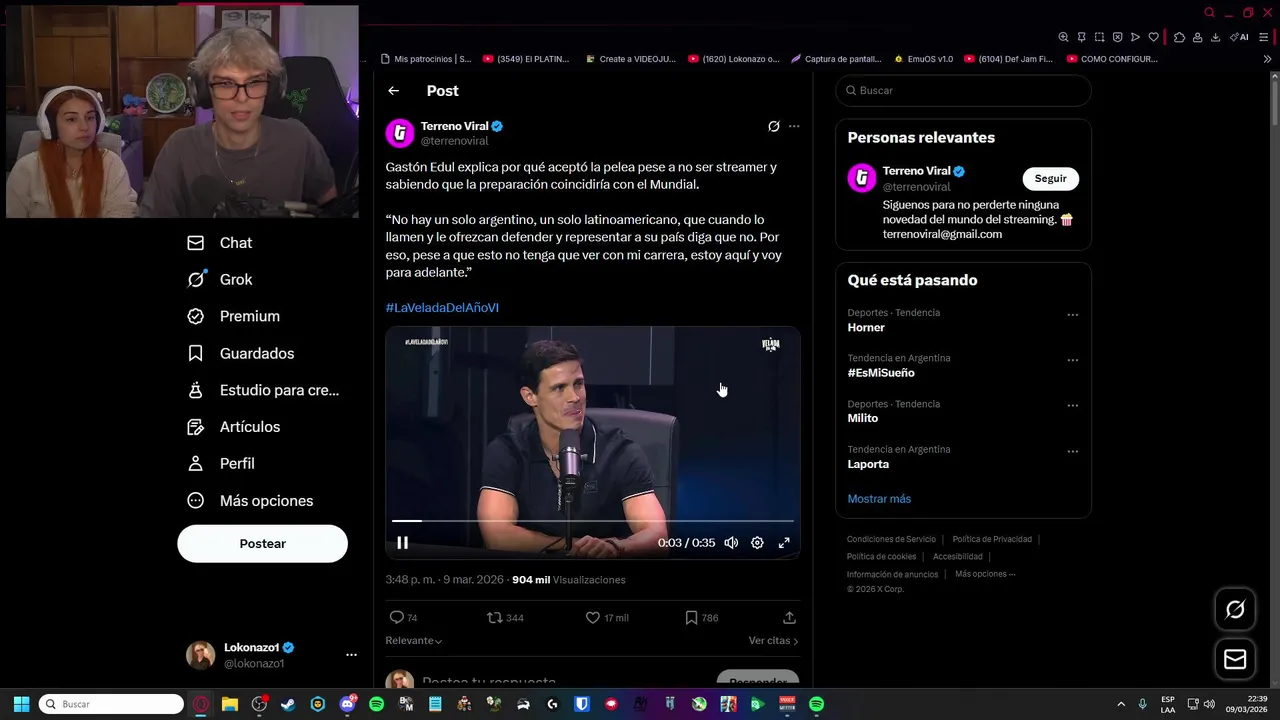Open video playback settings gear
Image resolution: width=1280 pixels, height=720 pixels.
coord(757,543)
